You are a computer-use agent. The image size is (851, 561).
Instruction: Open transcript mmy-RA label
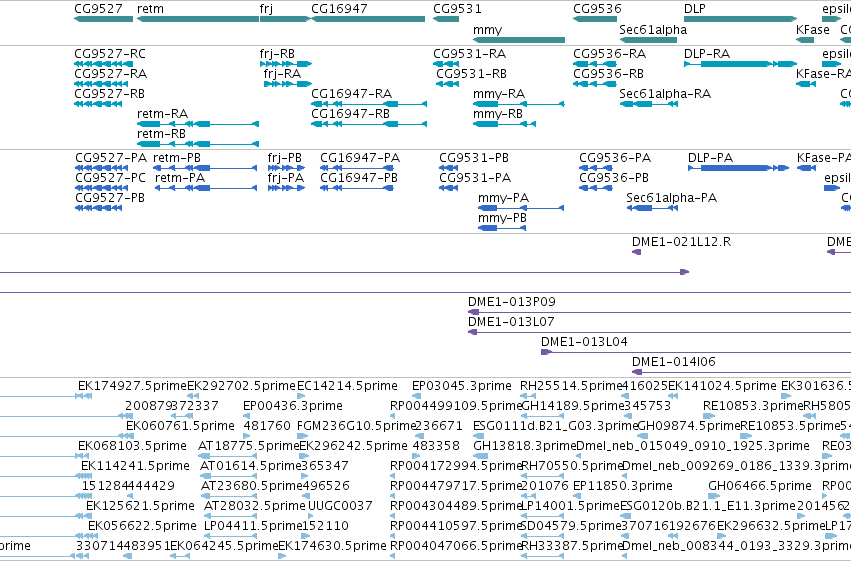[499, 94]
